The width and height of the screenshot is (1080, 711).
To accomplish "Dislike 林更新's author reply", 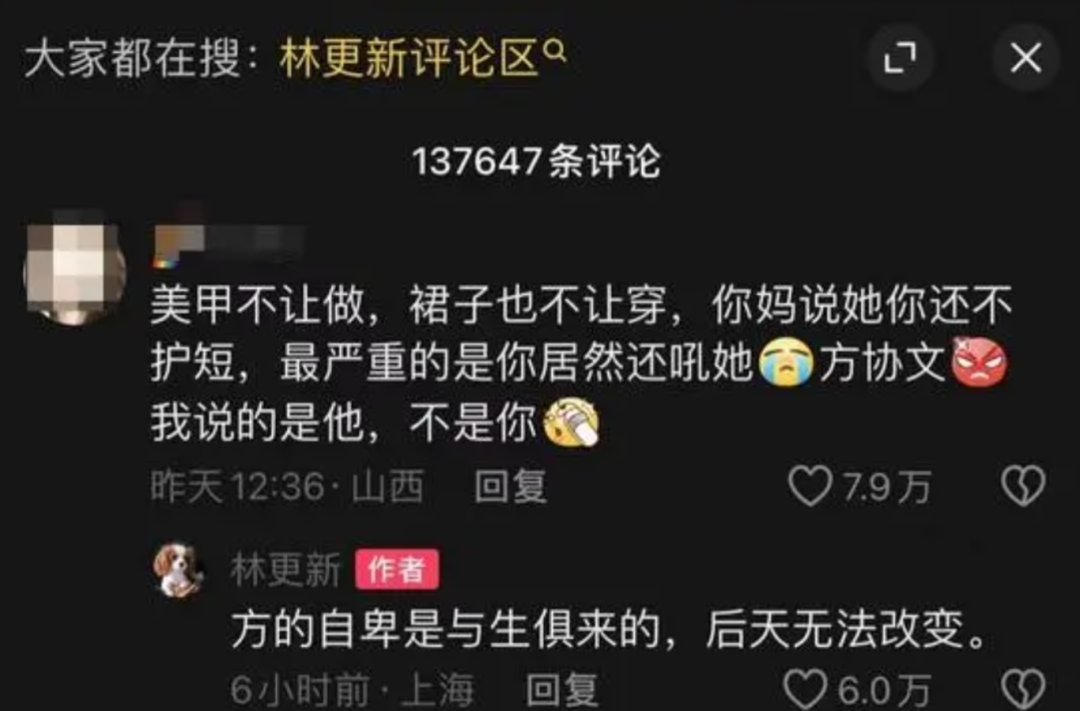I will (1023, 688).
